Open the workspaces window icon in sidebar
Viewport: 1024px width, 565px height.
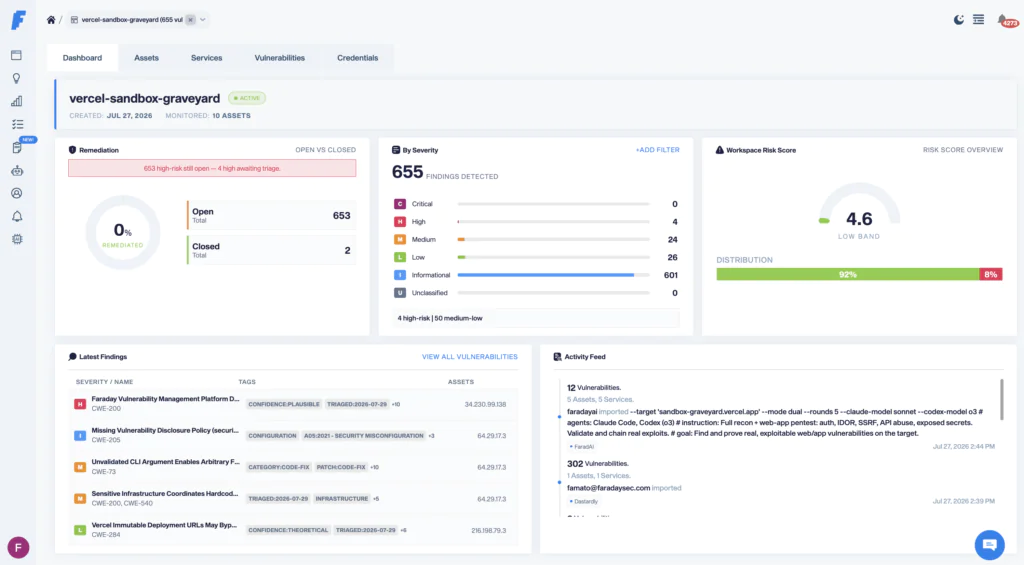(17, 56)
